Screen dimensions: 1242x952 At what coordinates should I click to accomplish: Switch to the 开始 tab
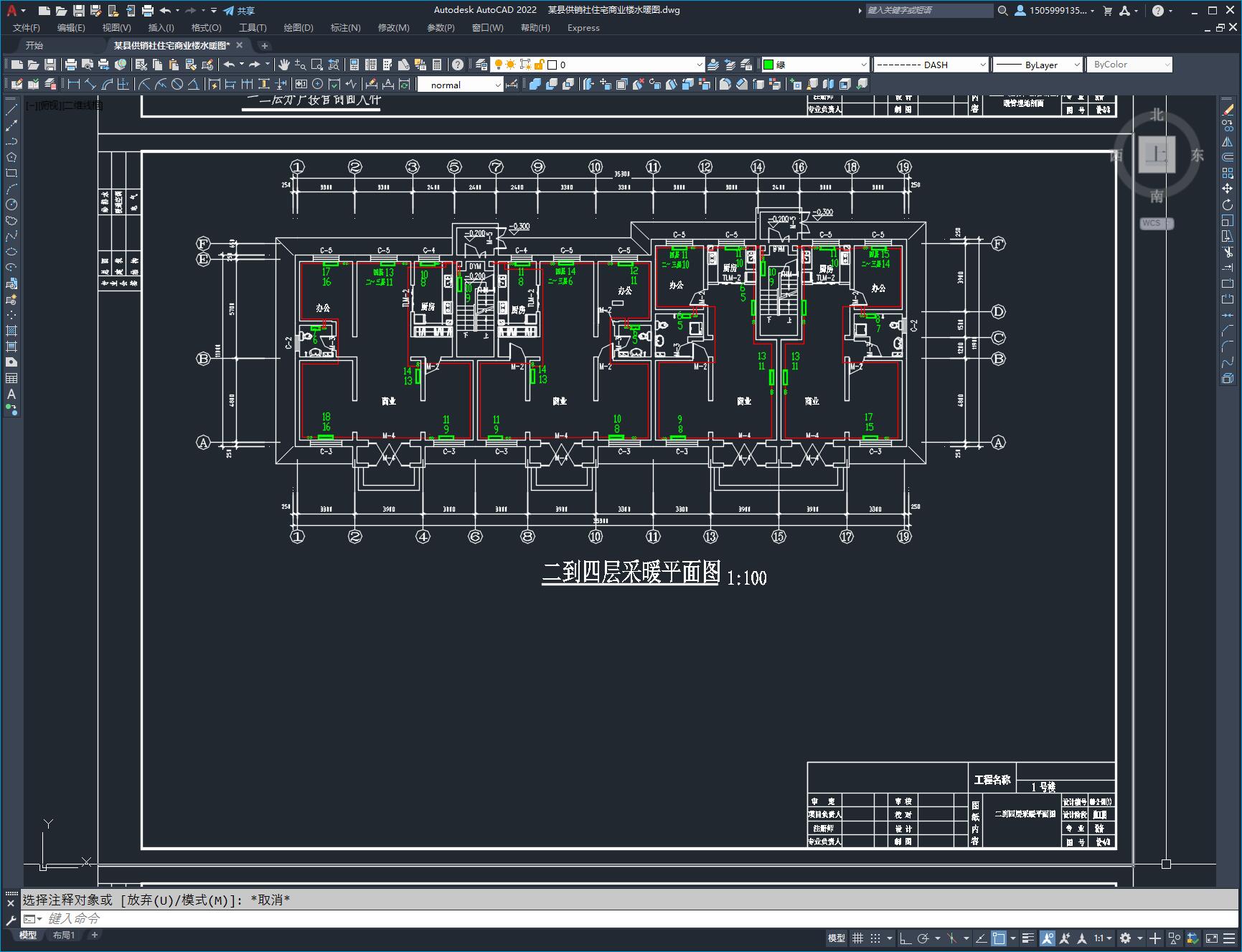pyautogui.click(x=34, y=45)
